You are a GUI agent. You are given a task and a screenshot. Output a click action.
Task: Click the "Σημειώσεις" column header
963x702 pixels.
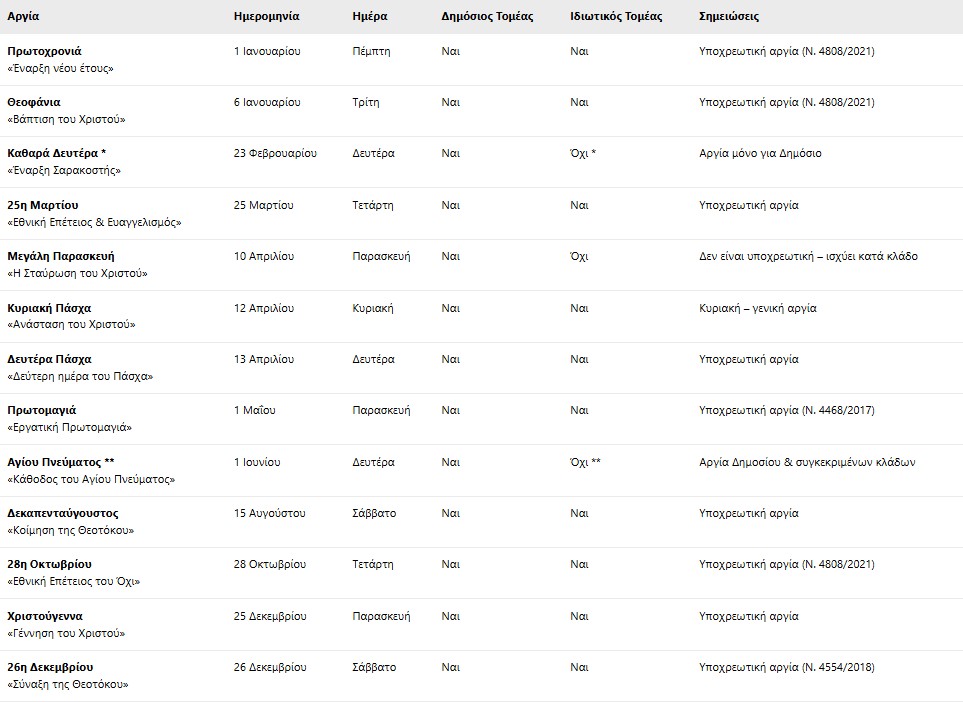729,17
